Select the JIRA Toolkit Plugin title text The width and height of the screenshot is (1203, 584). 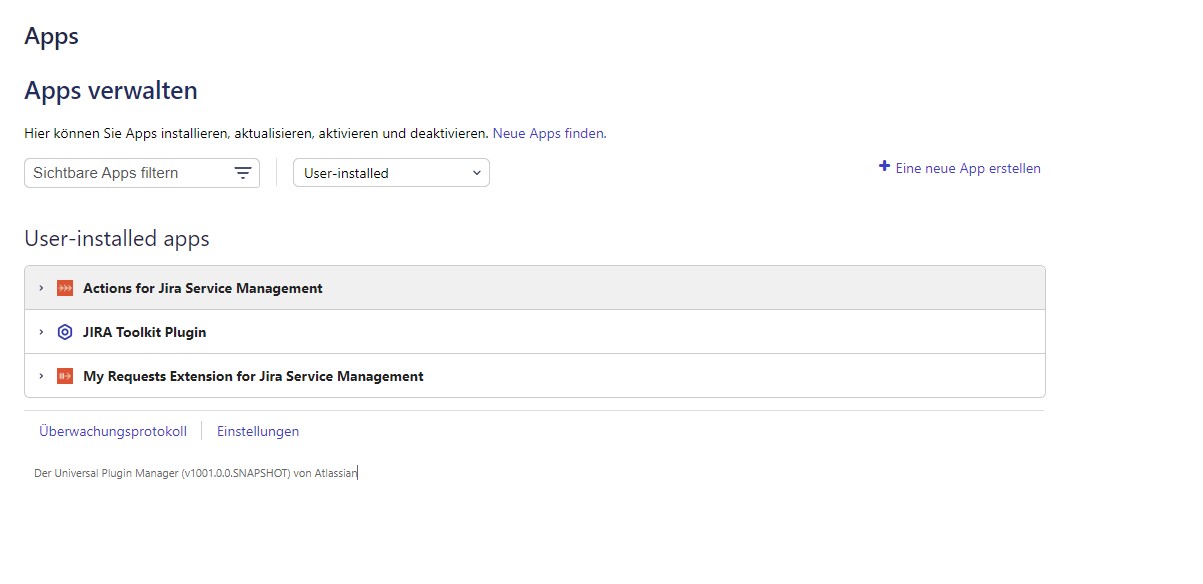145,332
